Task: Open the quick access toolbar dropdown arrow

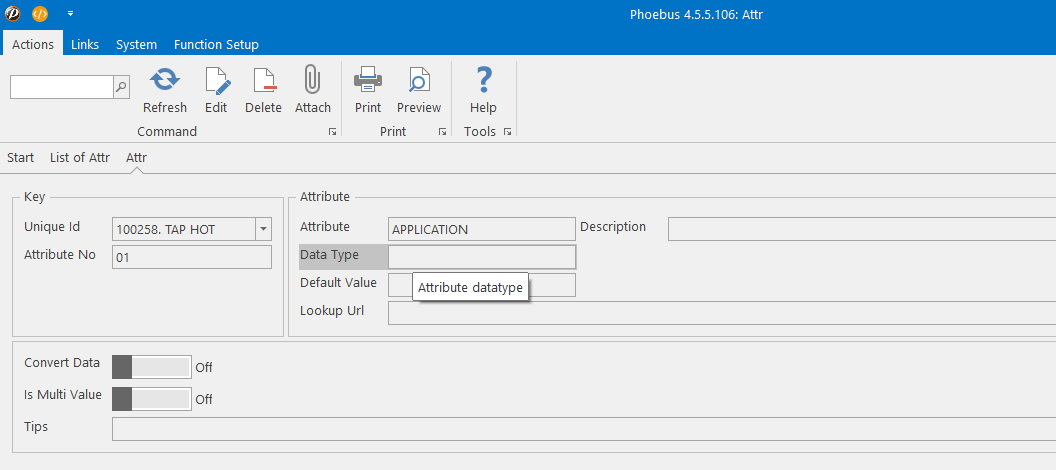Action: tap(71, 13)
